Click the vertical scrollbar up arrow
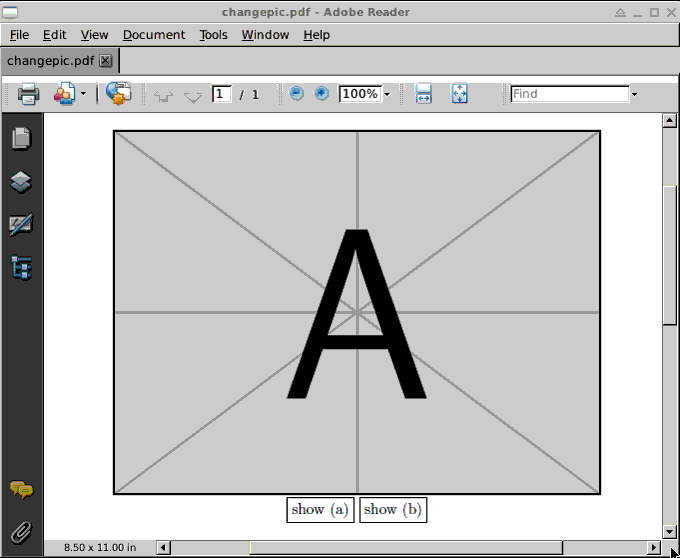Screen dimensions: 680x558 click(670, 120)
